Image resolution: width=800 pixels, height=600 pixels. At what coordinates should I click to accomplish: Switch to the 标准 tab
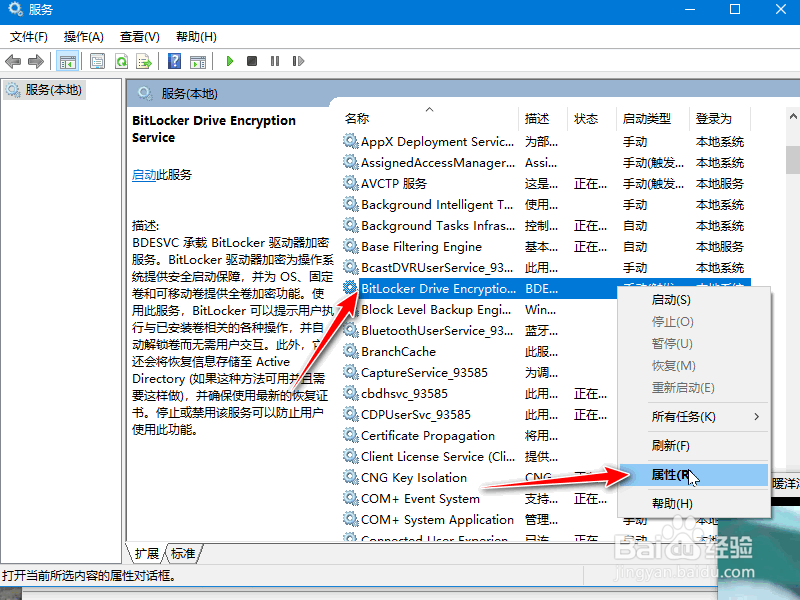pos(183,554)
